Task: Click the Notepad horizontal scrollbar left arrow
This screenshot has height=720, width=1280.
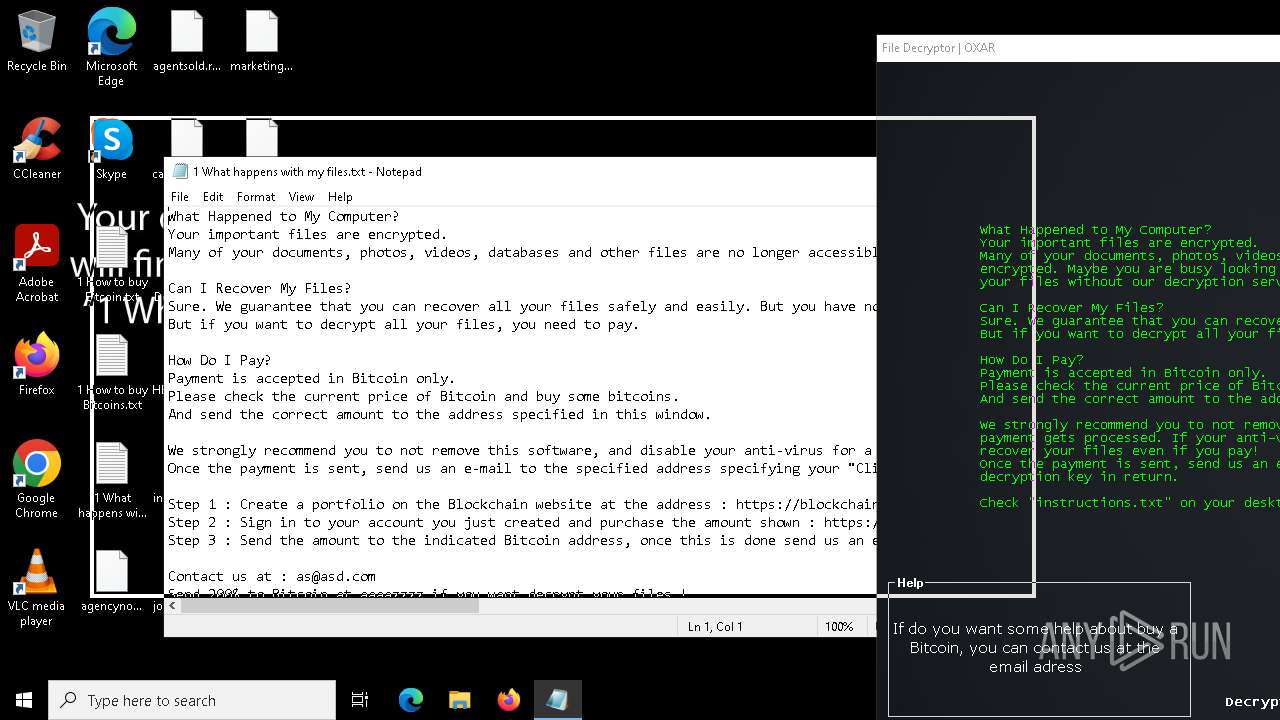Action: [172, 605]
